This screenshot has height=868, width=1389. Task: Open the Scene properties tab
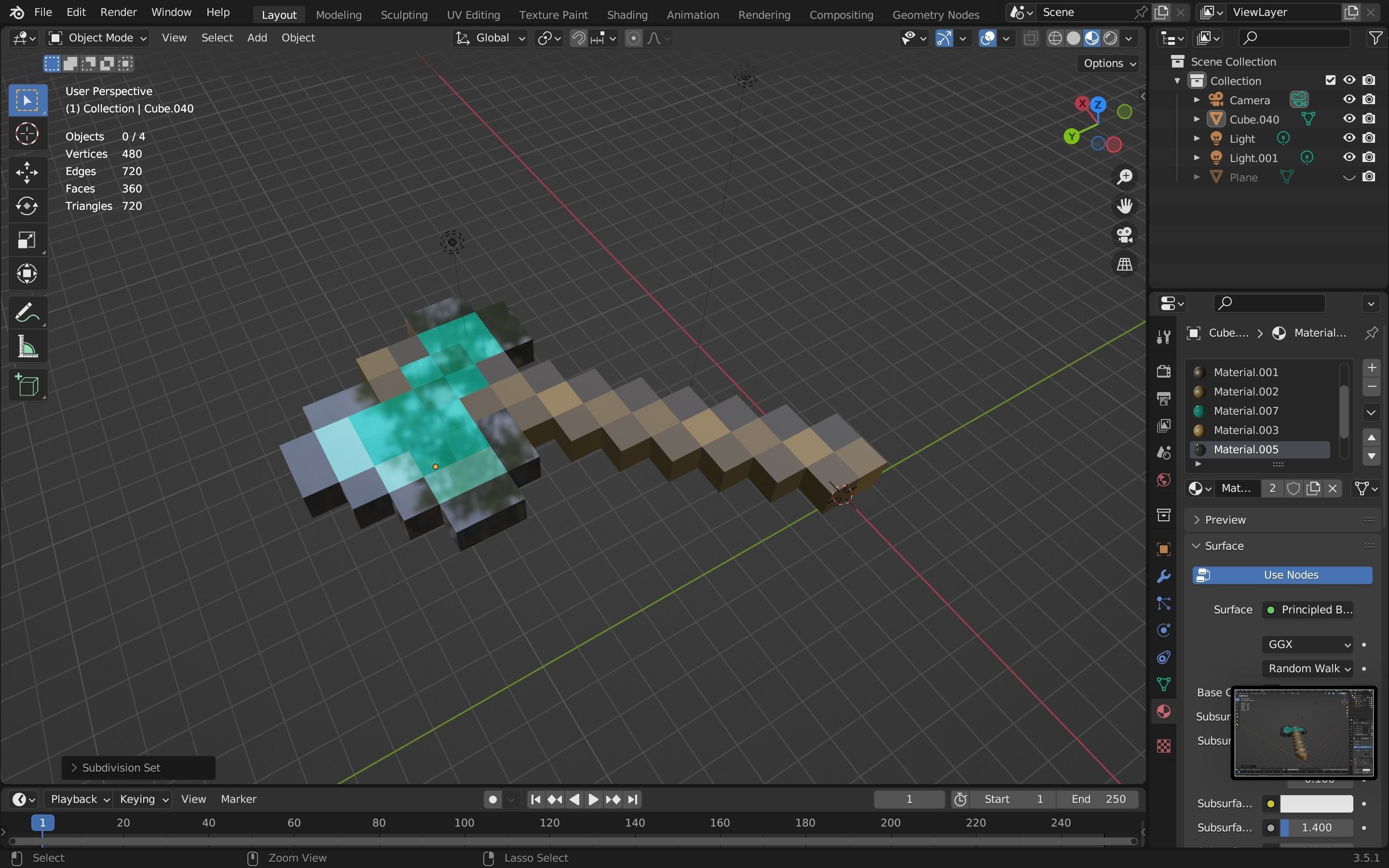click(x=1163, y=452)
